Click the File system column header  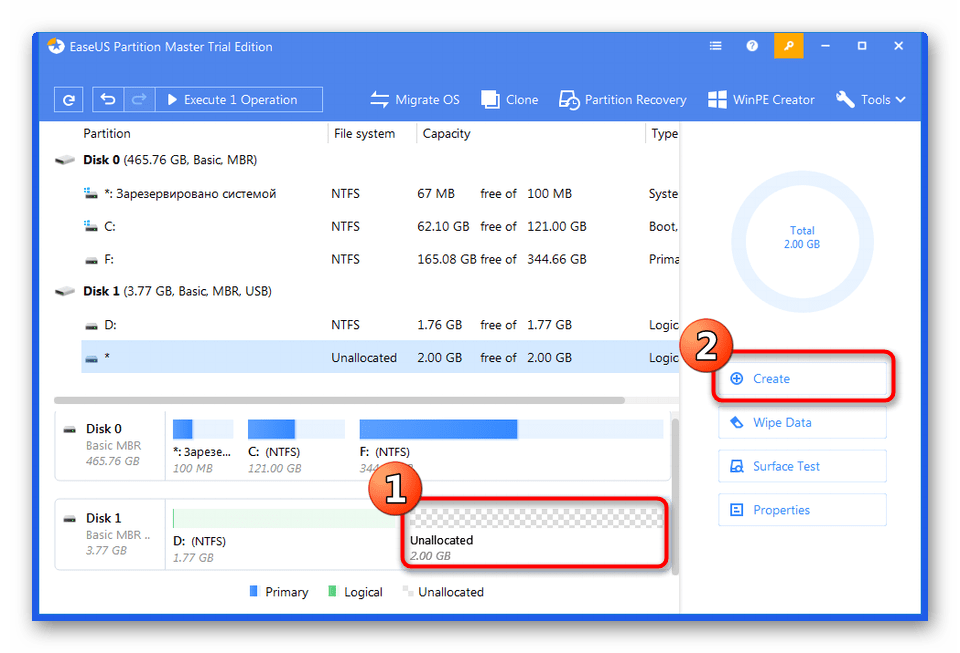click(364, 134)
